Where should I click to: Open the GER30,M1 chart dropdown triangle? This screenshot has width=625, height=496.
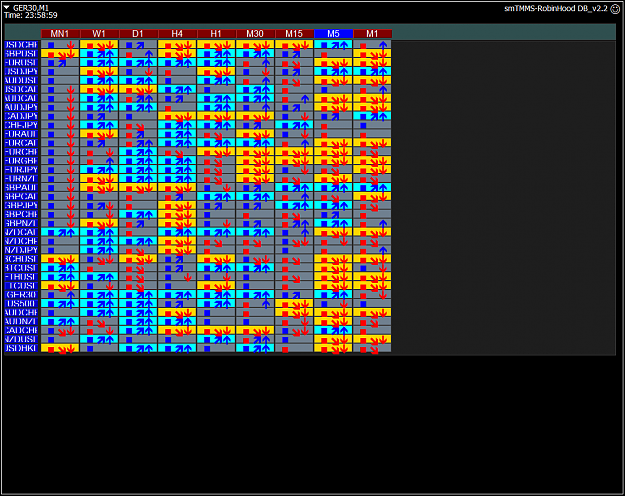(x=6, y=8)
